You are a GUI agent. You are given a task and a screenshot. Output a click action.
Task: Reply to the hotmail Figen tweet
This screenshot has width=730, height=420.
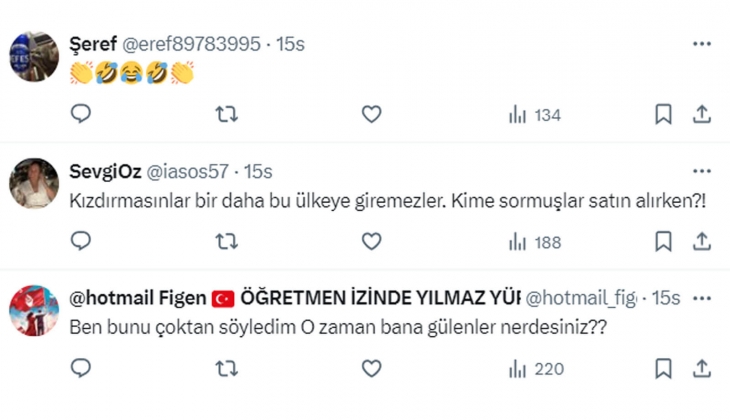(x=81, y=371)
